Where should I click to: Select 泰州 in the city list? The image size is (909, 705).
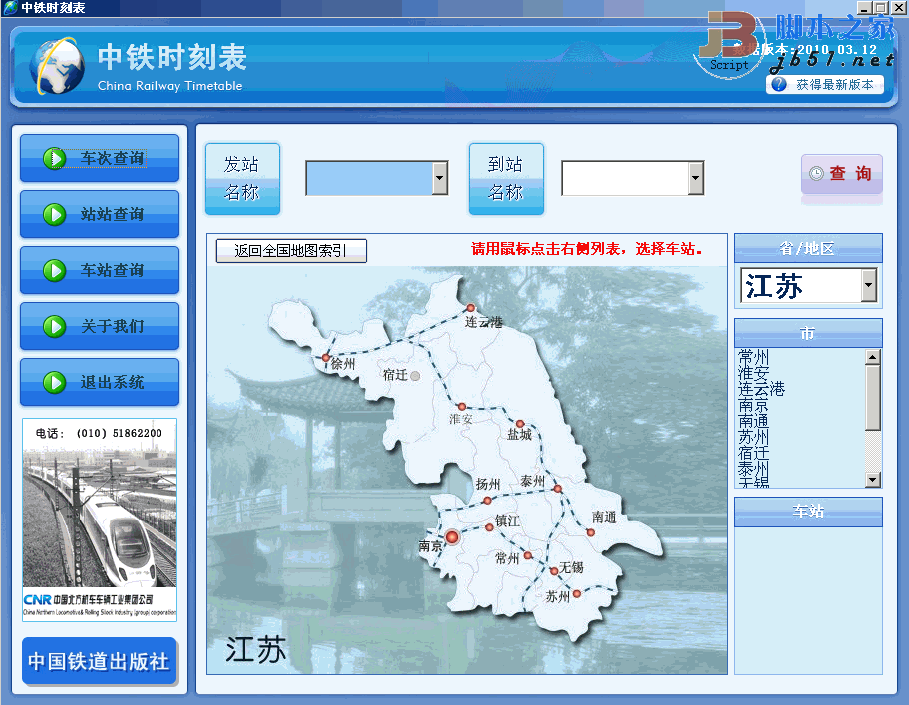[x=753, y=470]
